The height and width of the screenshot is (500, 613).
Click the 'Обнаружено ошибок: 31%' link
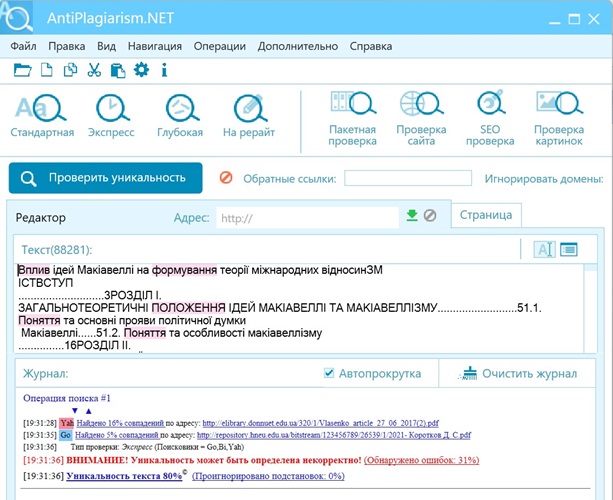coord(421,460)
